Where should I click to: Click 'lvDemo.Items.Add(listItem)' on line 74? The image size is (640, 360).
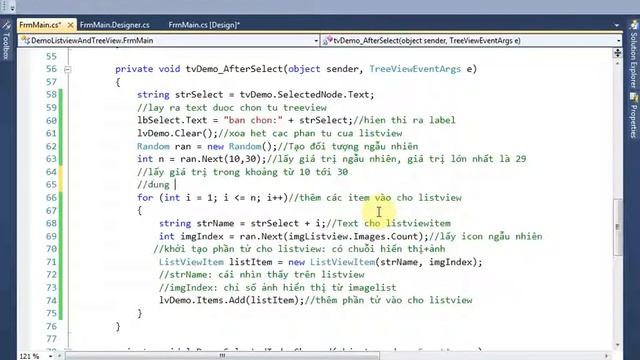click(x=231, y=301)
